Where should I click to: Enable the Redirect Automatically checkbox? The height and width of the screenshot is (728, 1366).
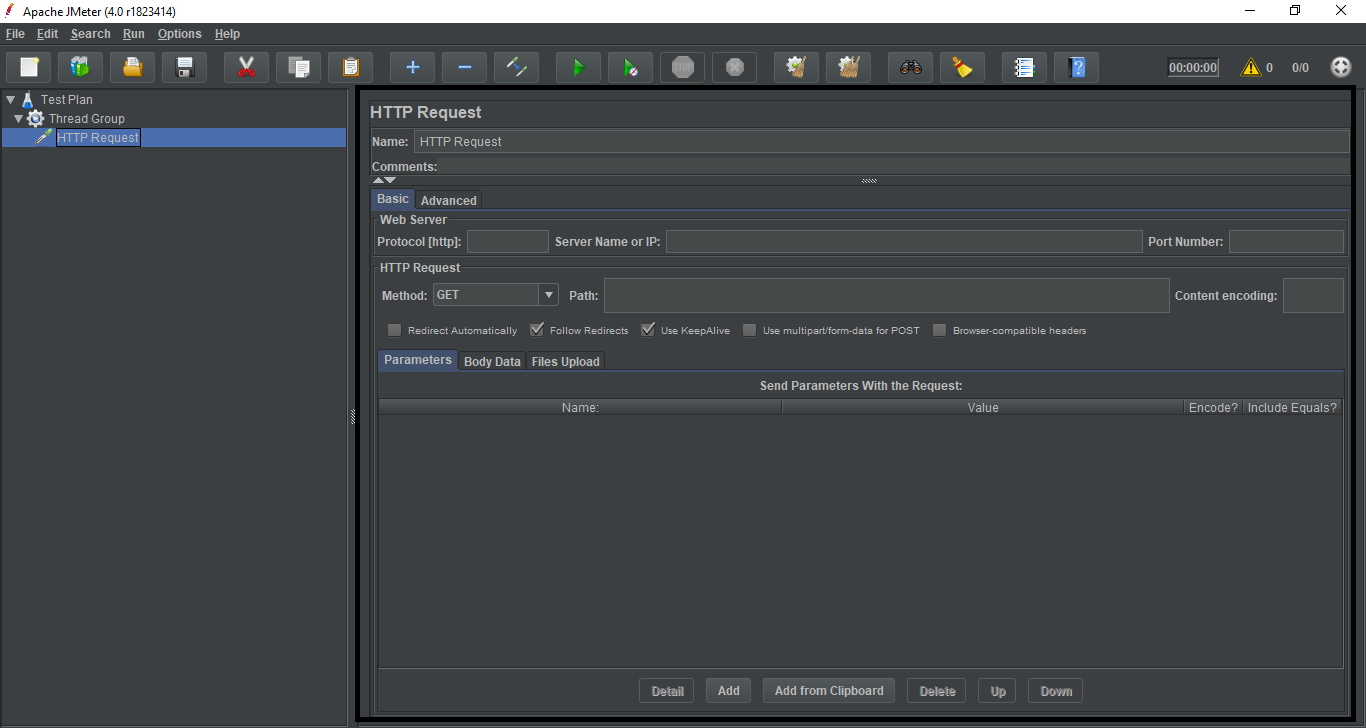[x=395, y=330]
